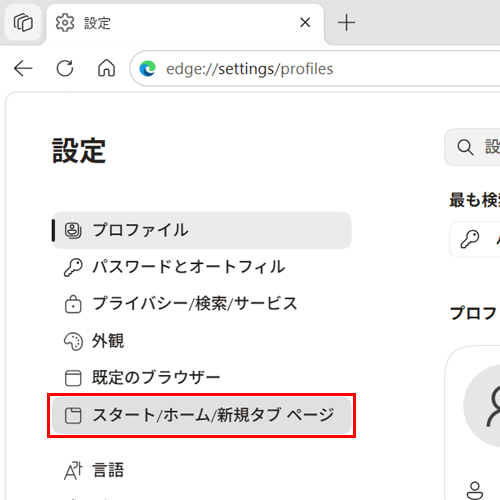500x500 pixels.
Task: Open a new tab with the plus button
Action: click(x=346, y=23)
